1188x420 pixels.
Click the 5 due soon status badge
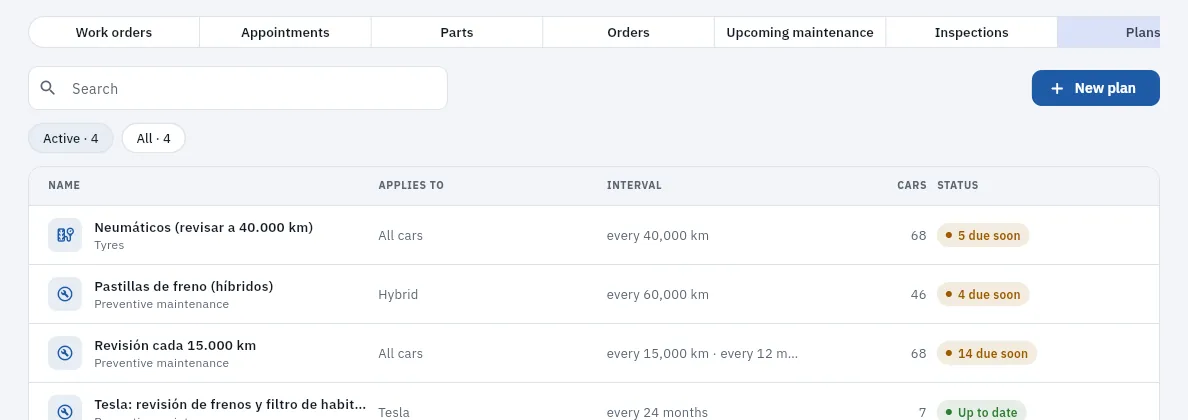[983, 235]
